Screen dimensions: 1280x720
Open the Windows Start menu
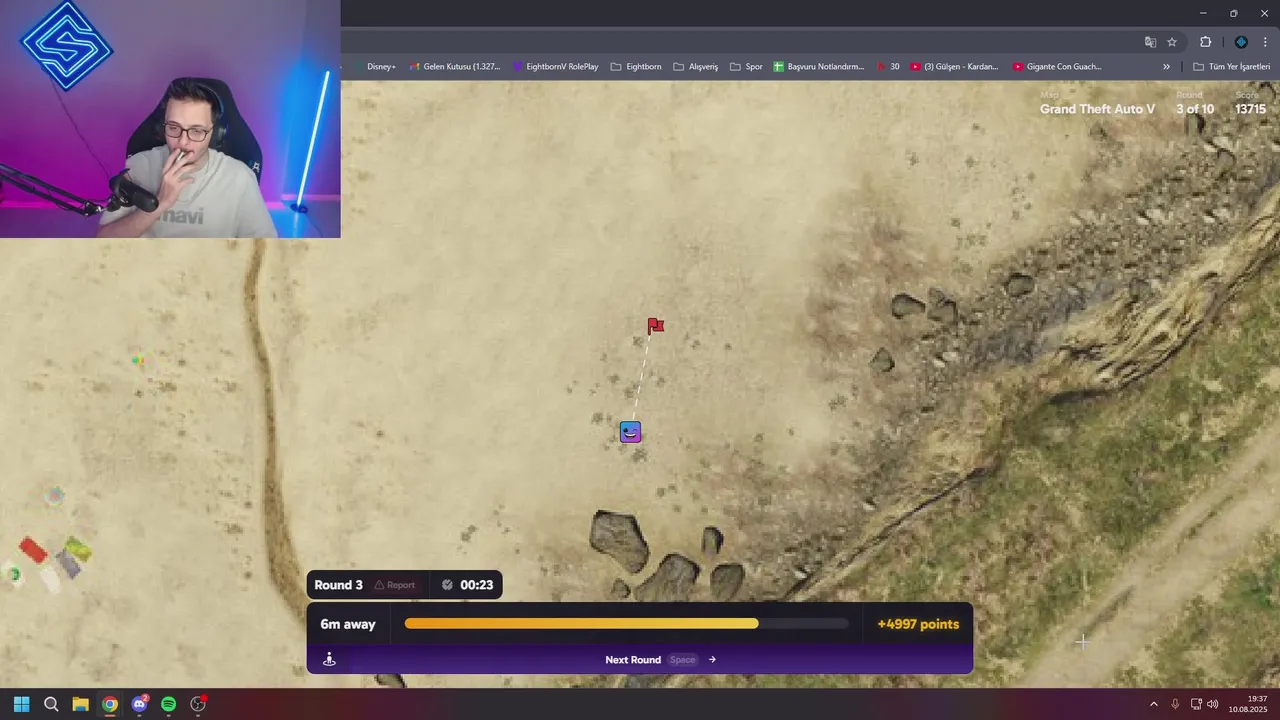[21, 704]
